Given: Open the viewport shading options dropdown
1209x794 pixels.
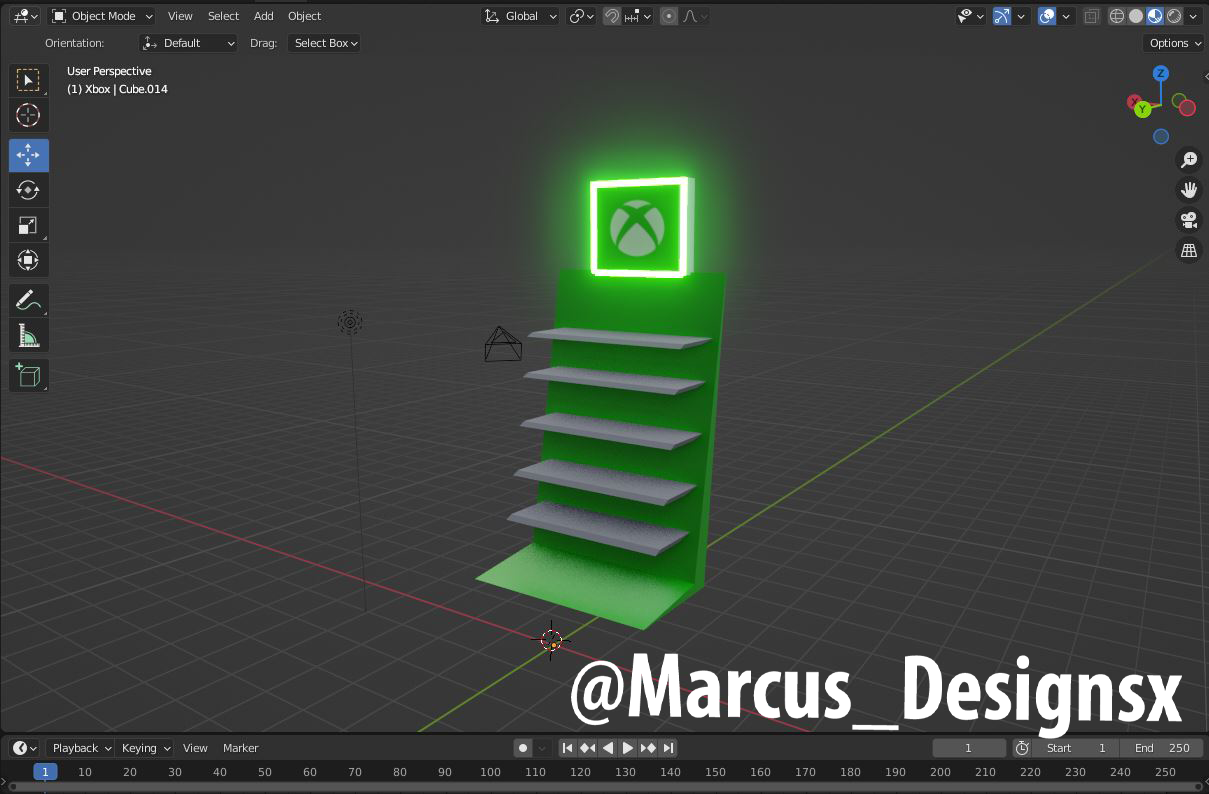Looking at the screenshot, I should (x=1193, y=16).
